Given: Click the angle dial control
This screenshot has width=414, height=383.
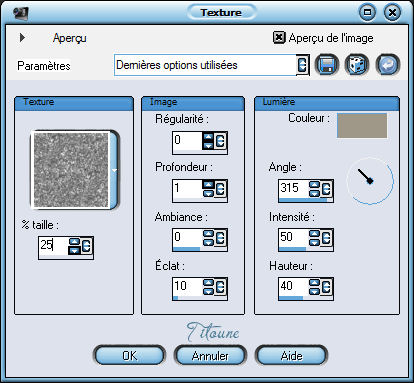Looking at the screenshot, I should coord(370,181).
